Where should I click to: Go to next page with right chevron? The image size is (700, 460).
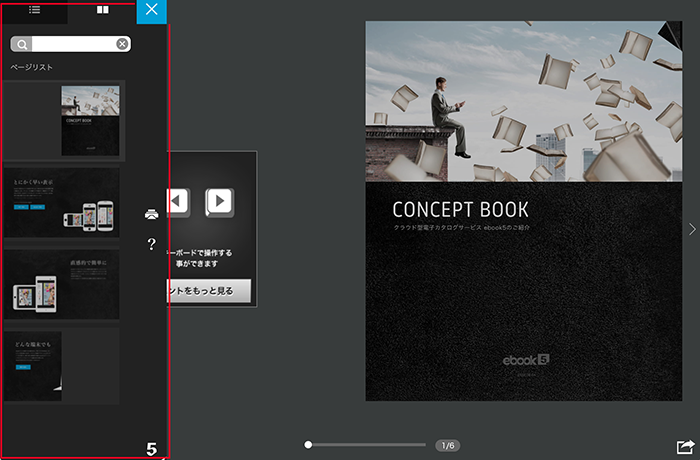pos(692,229)
